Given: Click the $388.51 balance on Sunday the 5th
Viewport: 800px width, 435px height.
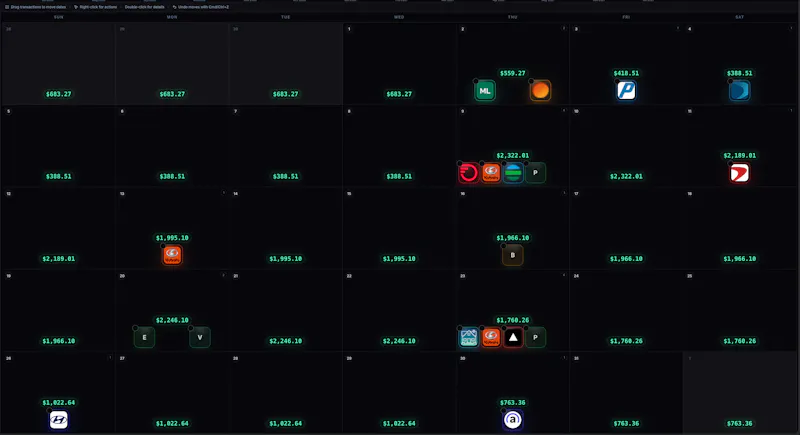Looking at the screenshot, I should point(59,176).
